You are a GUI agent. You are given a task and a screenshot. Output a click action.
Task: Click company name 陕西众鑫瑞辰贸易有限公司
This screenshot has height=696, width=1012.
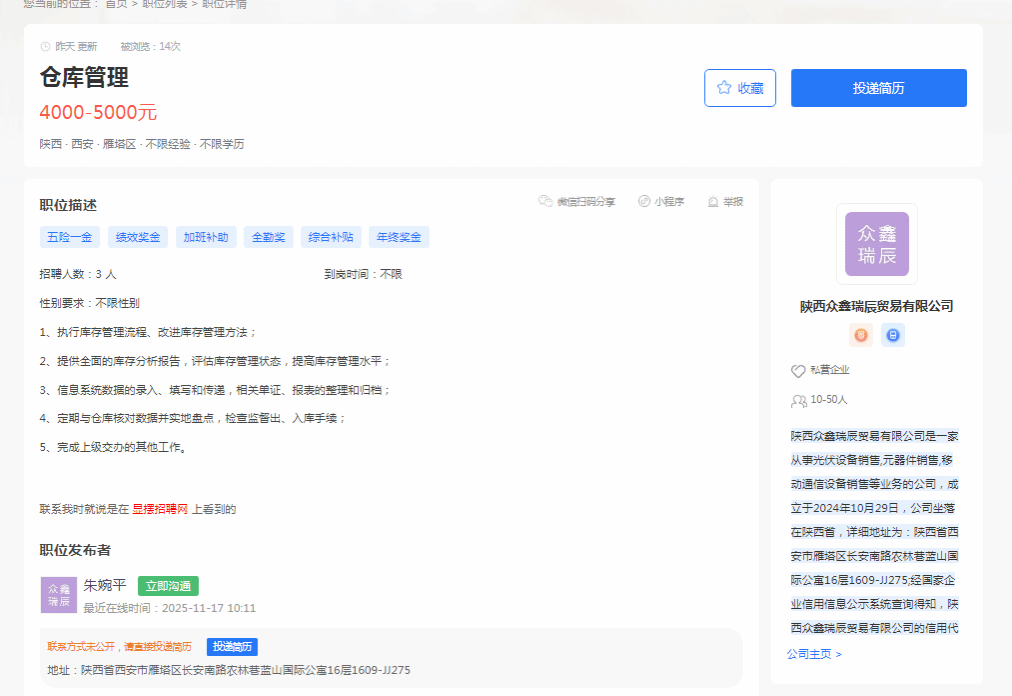click(x=876, y=306)
